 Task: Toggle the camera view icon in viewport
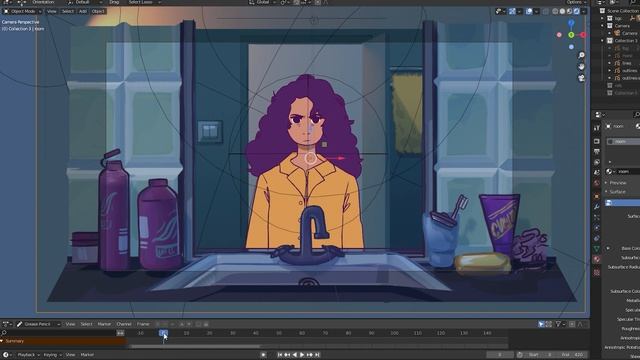pos(582,78)
